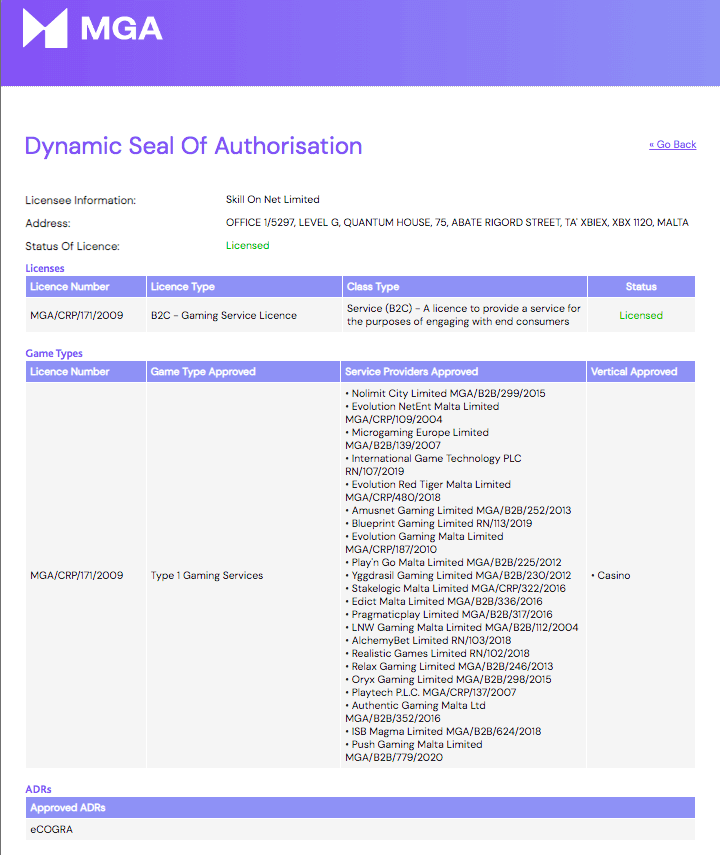Screen dimensions: 720x855
Task: Click the Class Type column header
Action: click(373, 287)
